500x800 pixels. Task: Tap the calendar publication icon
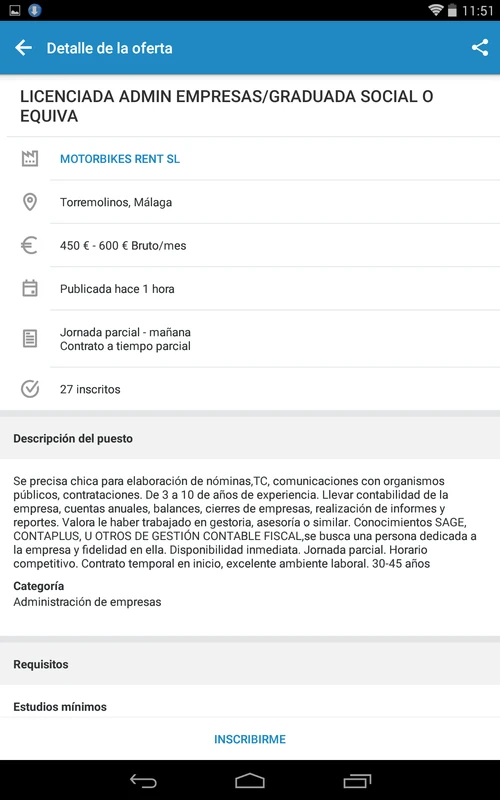pos(30,288)
